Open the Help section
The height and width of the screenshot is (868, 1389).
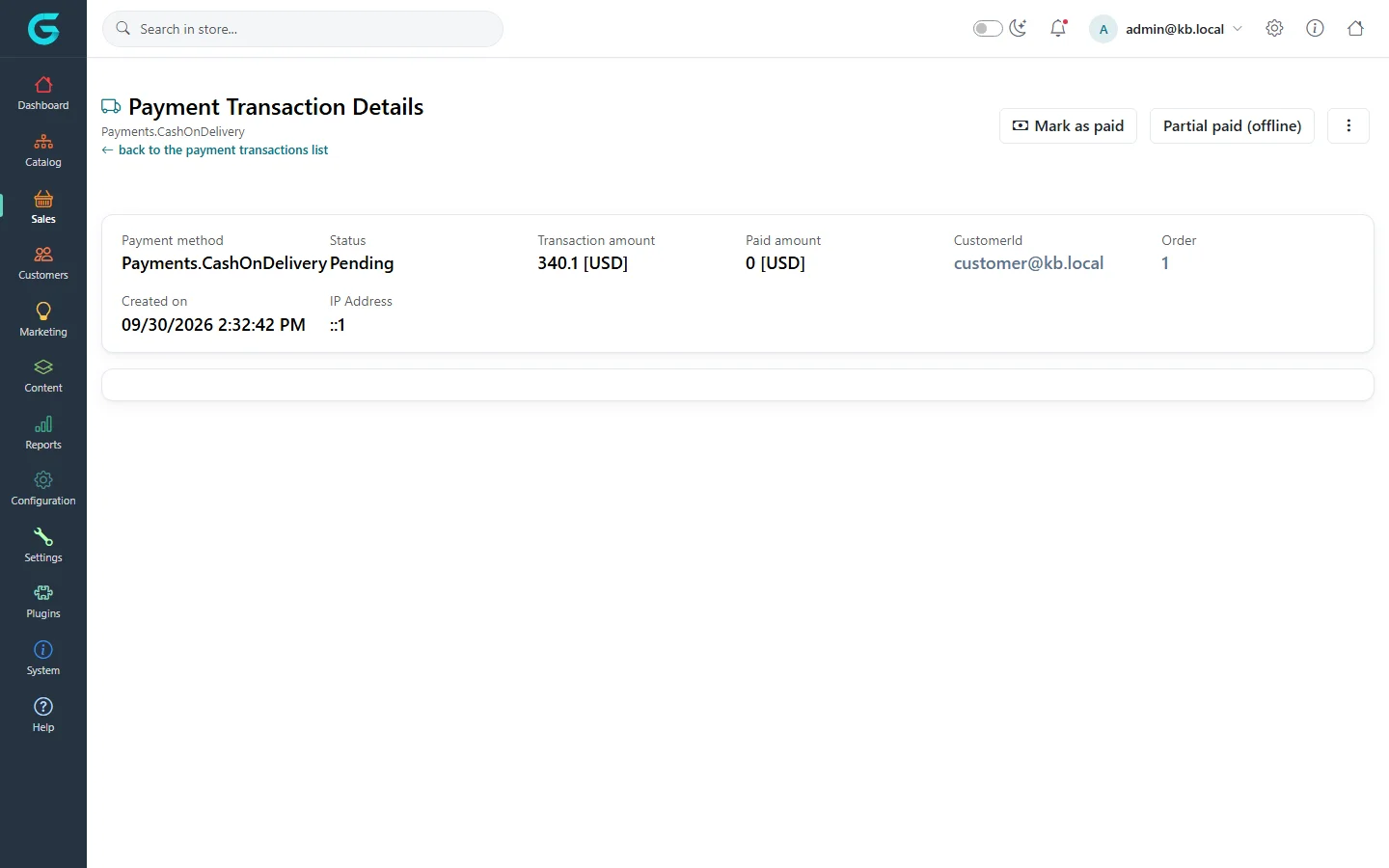43,716
